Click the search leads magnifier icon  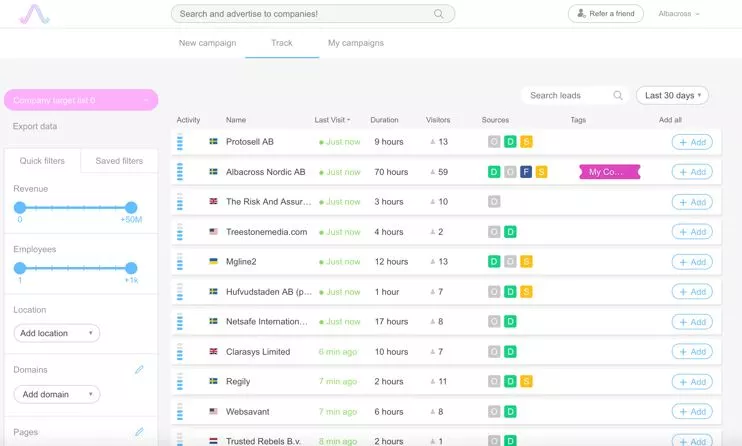point(618,95)
